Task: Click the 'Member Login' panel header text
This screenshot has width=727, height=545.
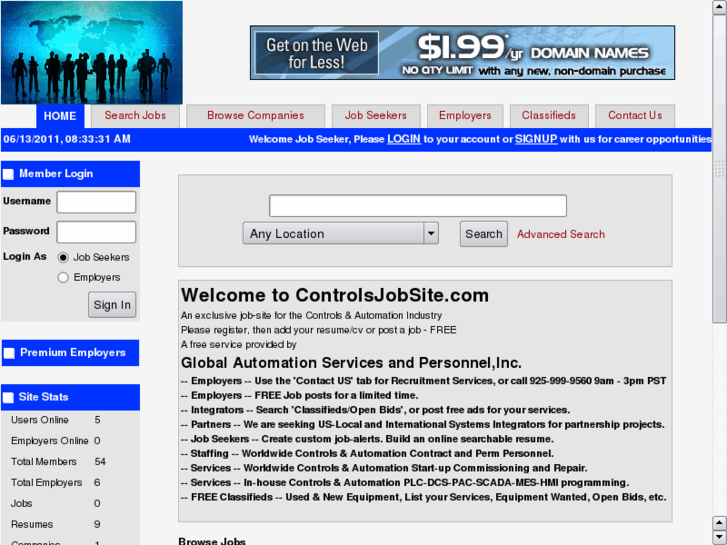Action: (x=56, y=174)
